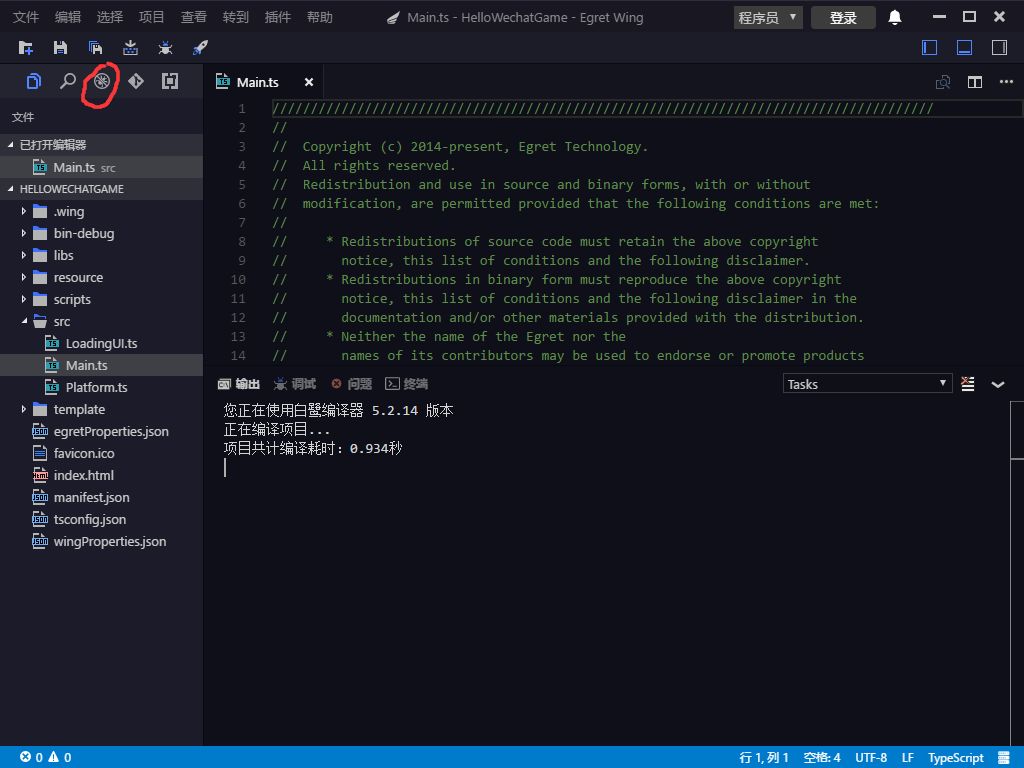Image resolution: width=1024 pixels, height=768 pixels.
Task: Expand the .wing folder
Action: click(24, 211)
